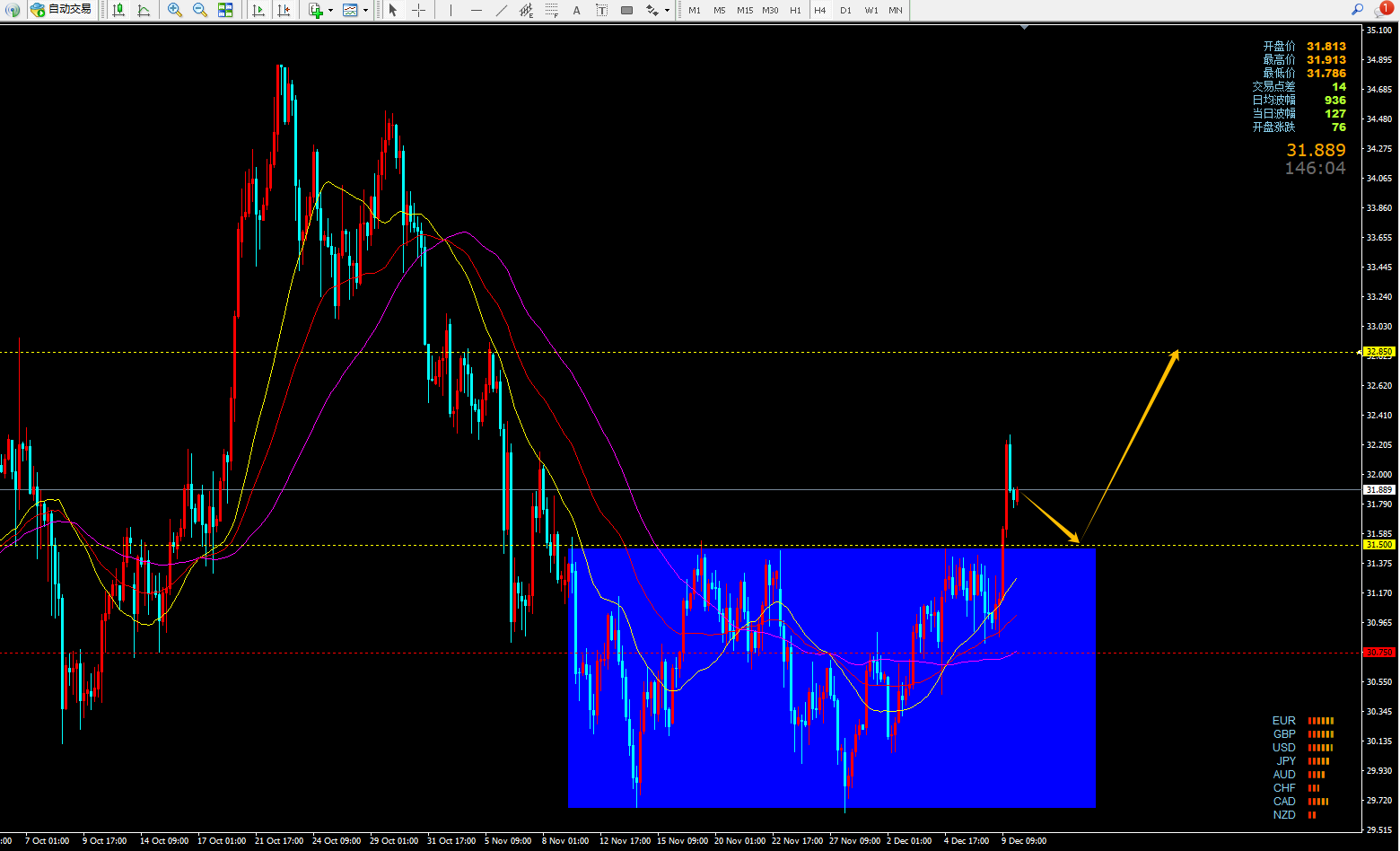Expand templates dropdown arrow
Screen dimensions: 1400x851
365,10
